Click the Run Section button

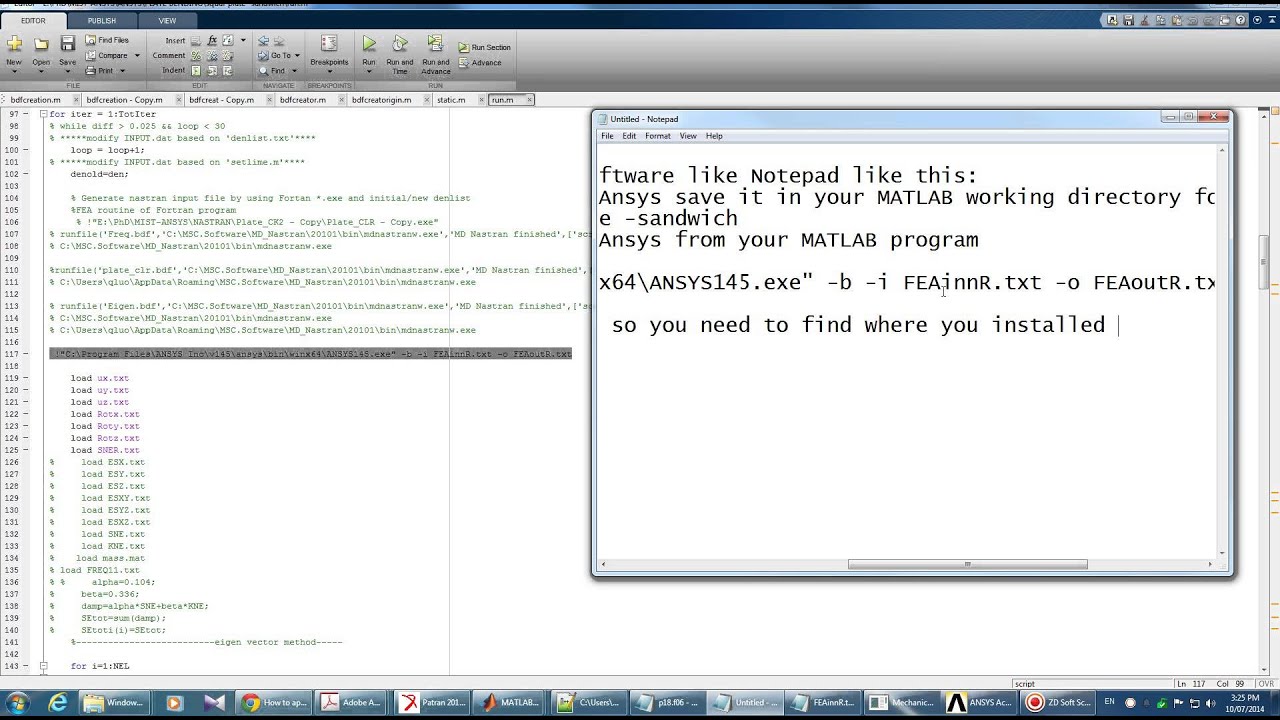click(485, 47)
